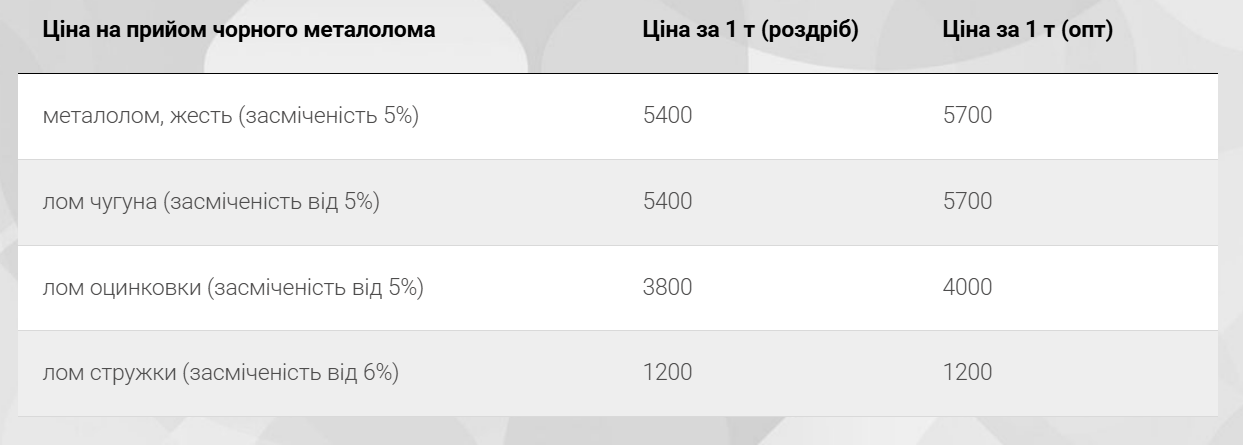Click retail price 5400 for металолом, жесть
Viewport: 1243px width, 445px height.
coord(667,116)
